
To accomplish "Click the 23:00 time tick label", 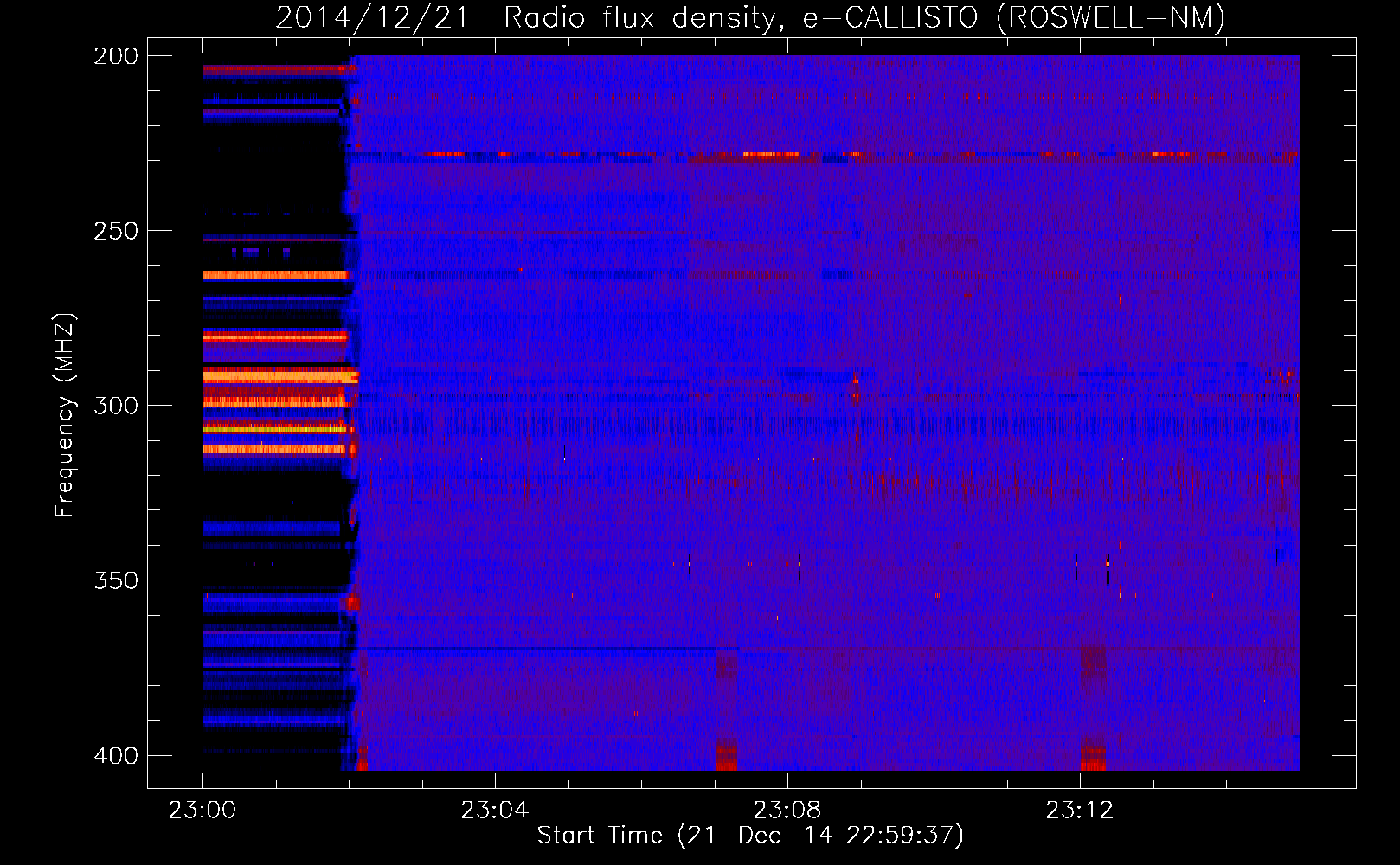I will [202, 811].
